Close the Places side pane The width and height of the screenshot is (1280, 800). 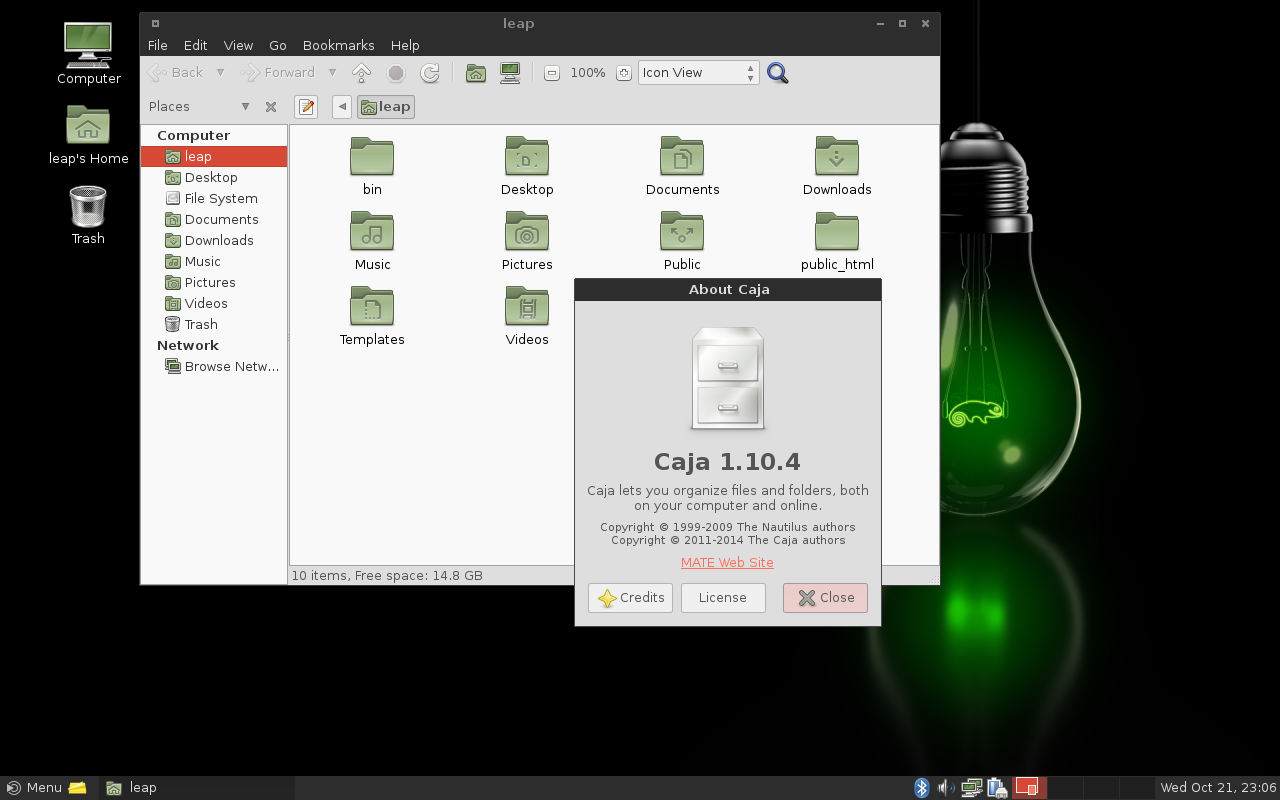271,107
